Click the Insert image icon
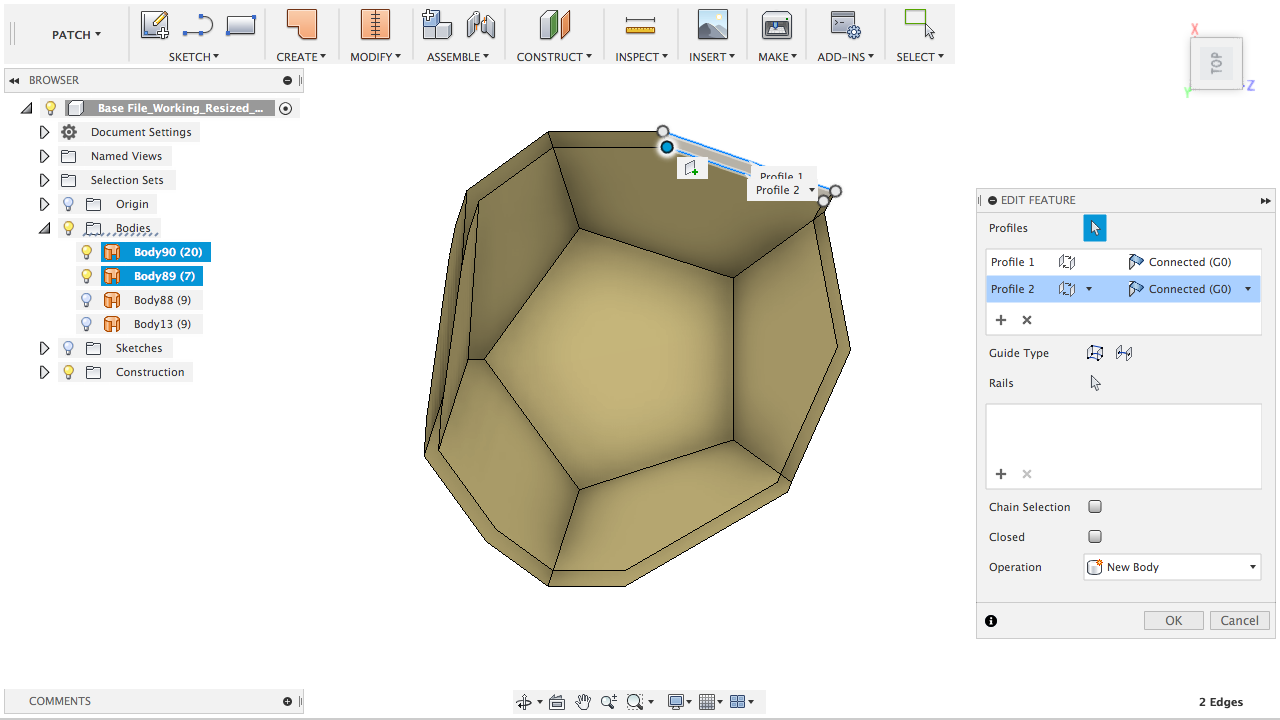Image resolution: width=1280 pixels, height=720 pixels. [712, 25]
